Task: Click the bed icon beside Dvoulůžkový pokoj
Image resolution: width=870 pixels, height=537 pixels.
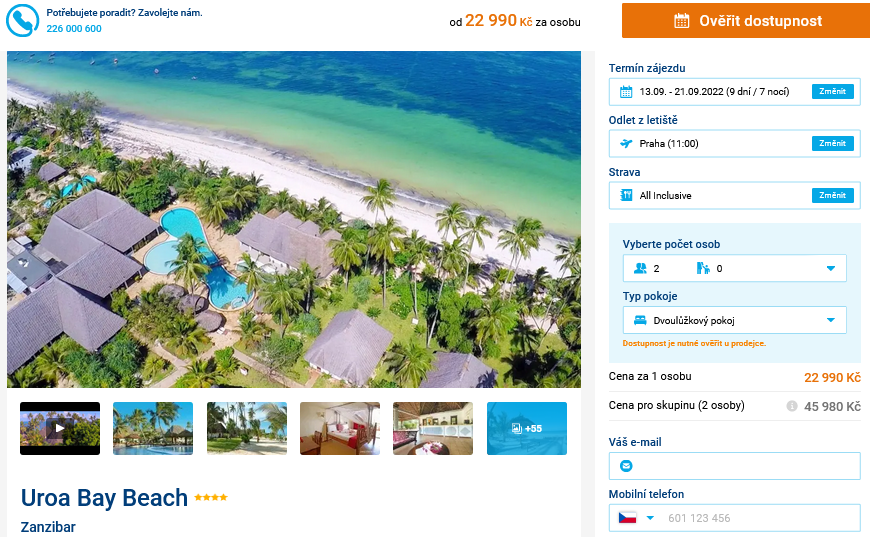Action: (640, 320)
